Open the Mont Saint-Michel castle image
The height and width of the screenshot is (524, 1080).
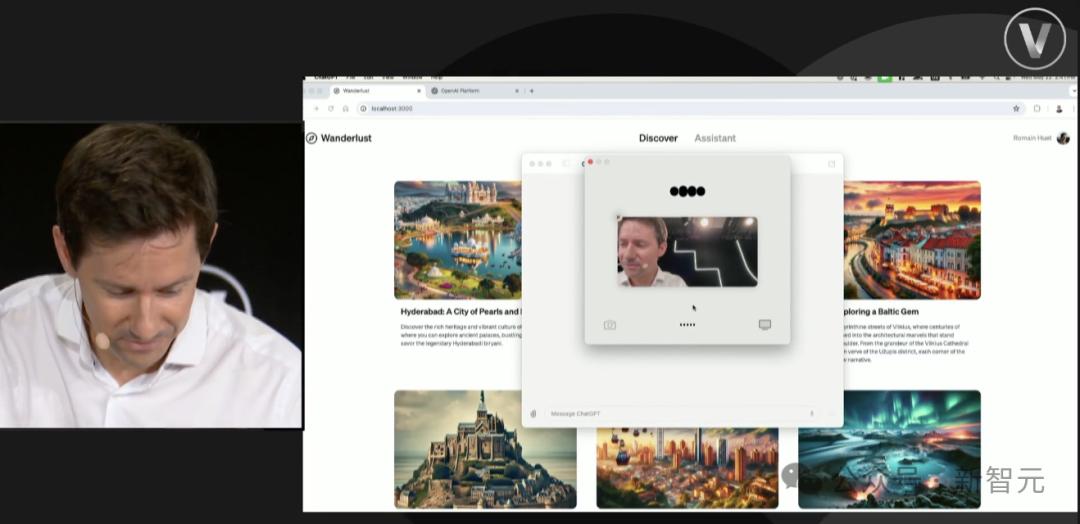485,449
